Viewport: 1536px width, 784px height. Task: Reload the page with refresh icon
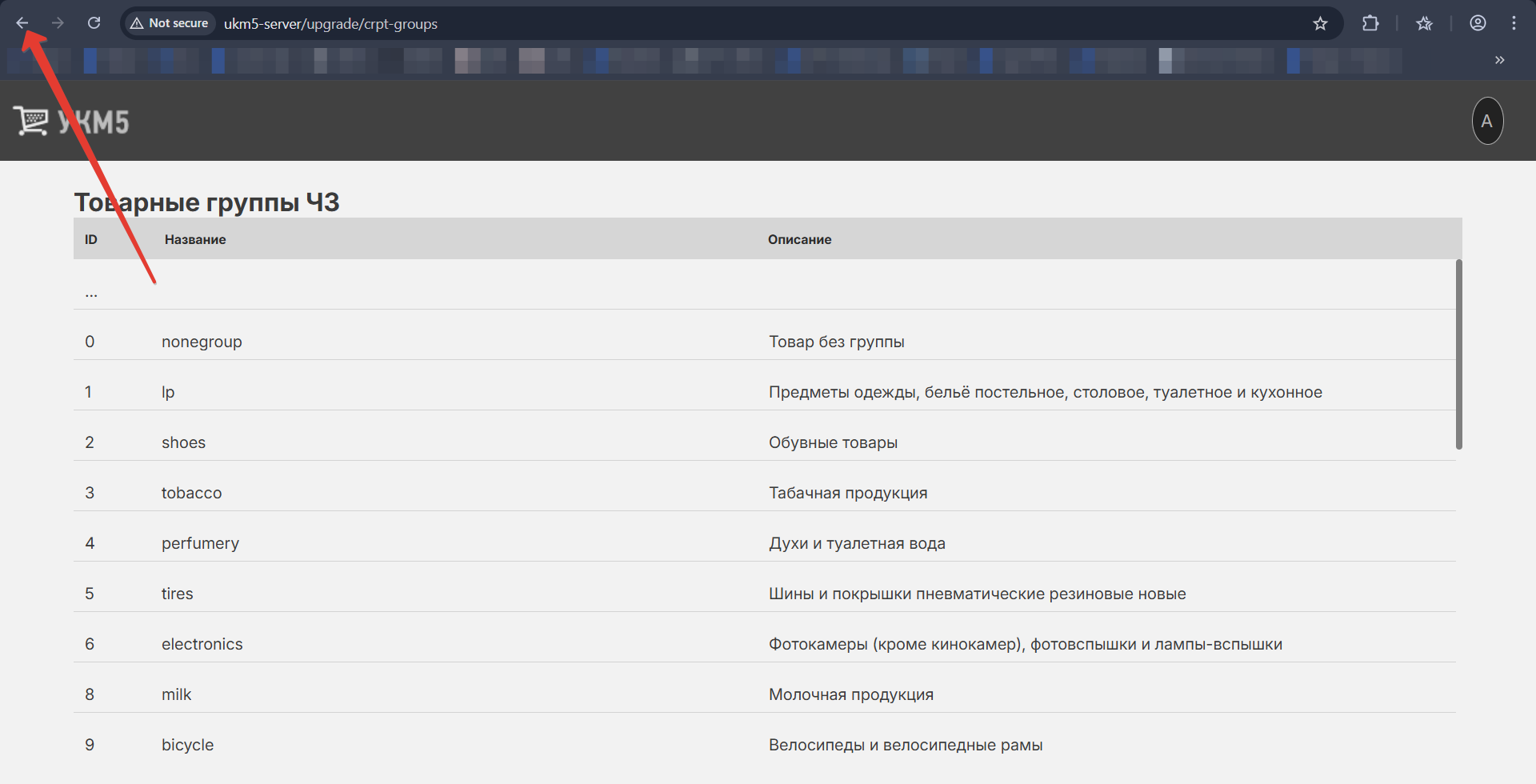pos(94,23)
